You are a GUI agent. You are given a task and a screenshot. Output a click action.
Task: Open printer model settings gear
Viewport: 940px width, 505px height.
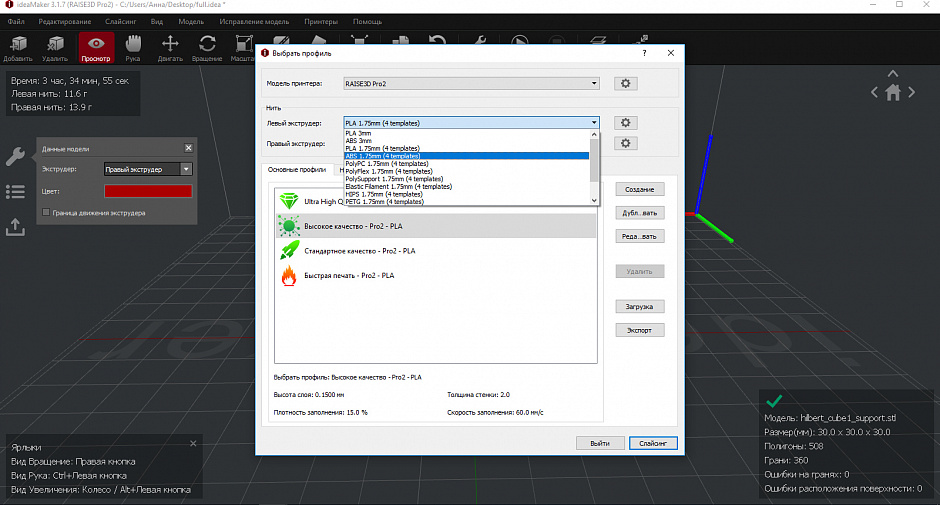click(x=625, y=83)
